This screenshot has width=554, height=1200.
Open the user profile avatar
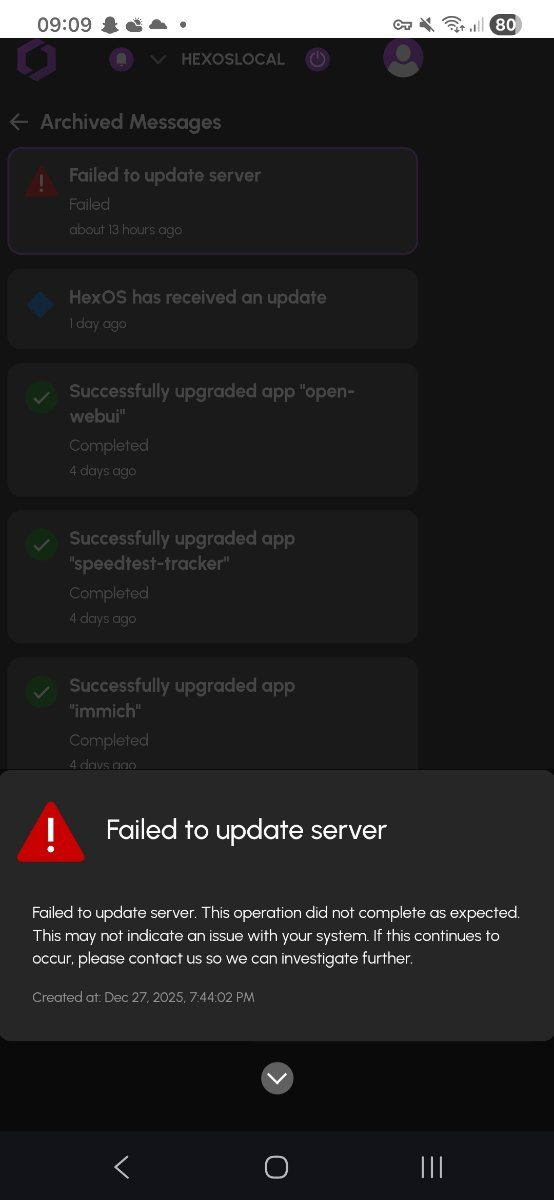pyautogui.click(x=403, y=57)
